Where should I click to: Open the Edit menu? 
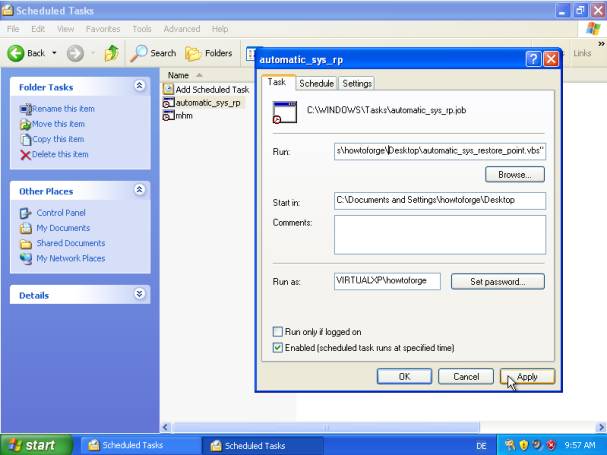[38, 29]
